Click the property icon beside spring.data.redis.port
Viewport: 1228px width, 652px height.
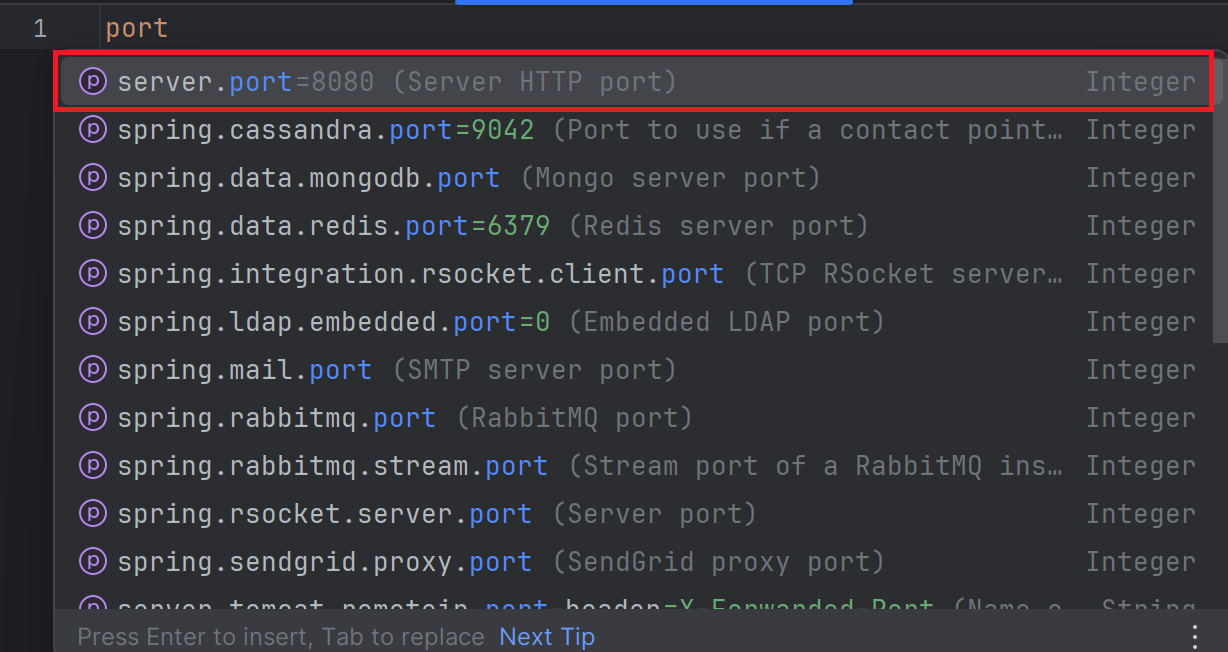click(x=92, y=226)
